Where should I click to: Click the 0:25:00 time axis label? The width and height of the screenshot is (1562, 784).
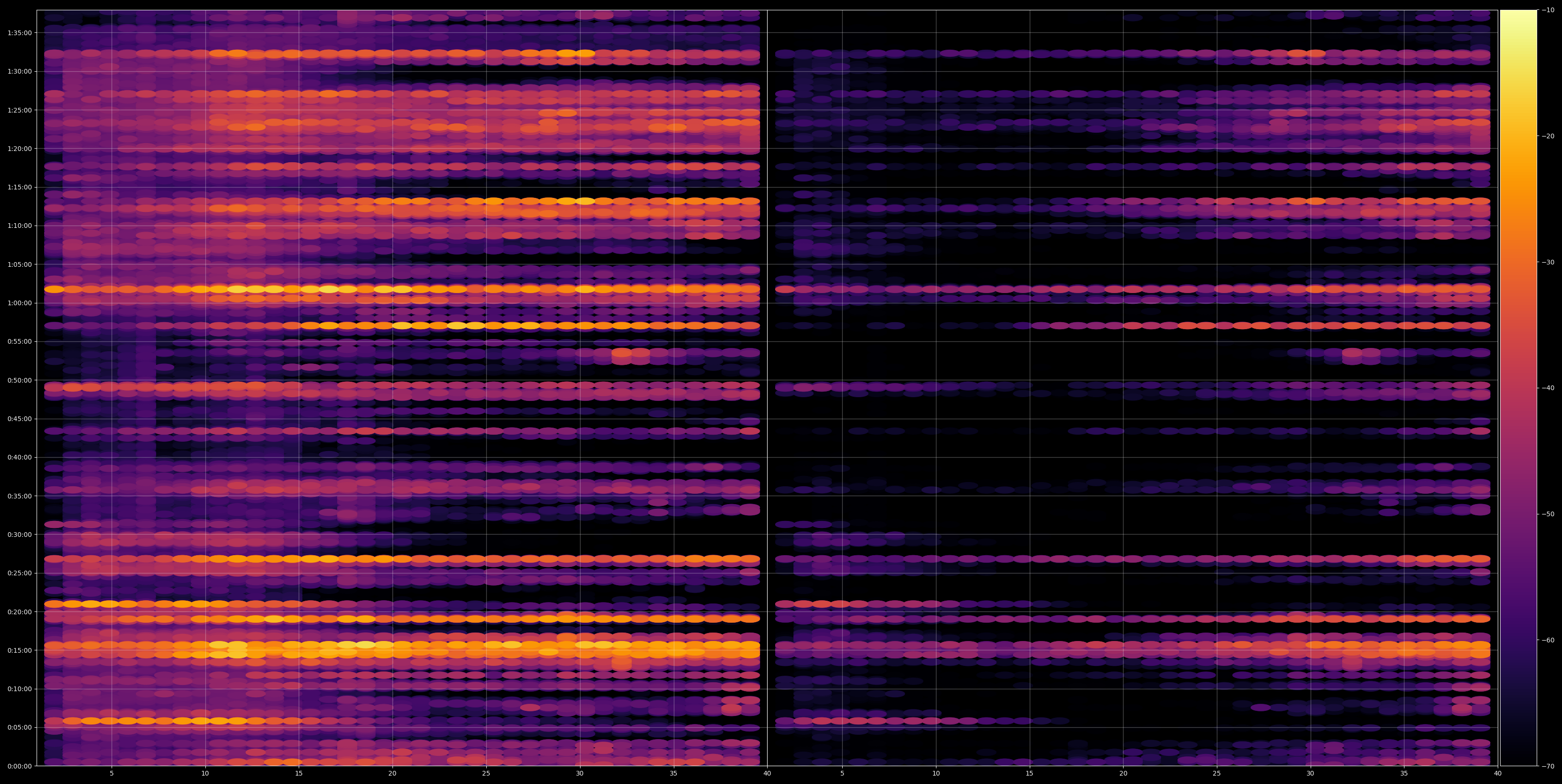point(19,573)
